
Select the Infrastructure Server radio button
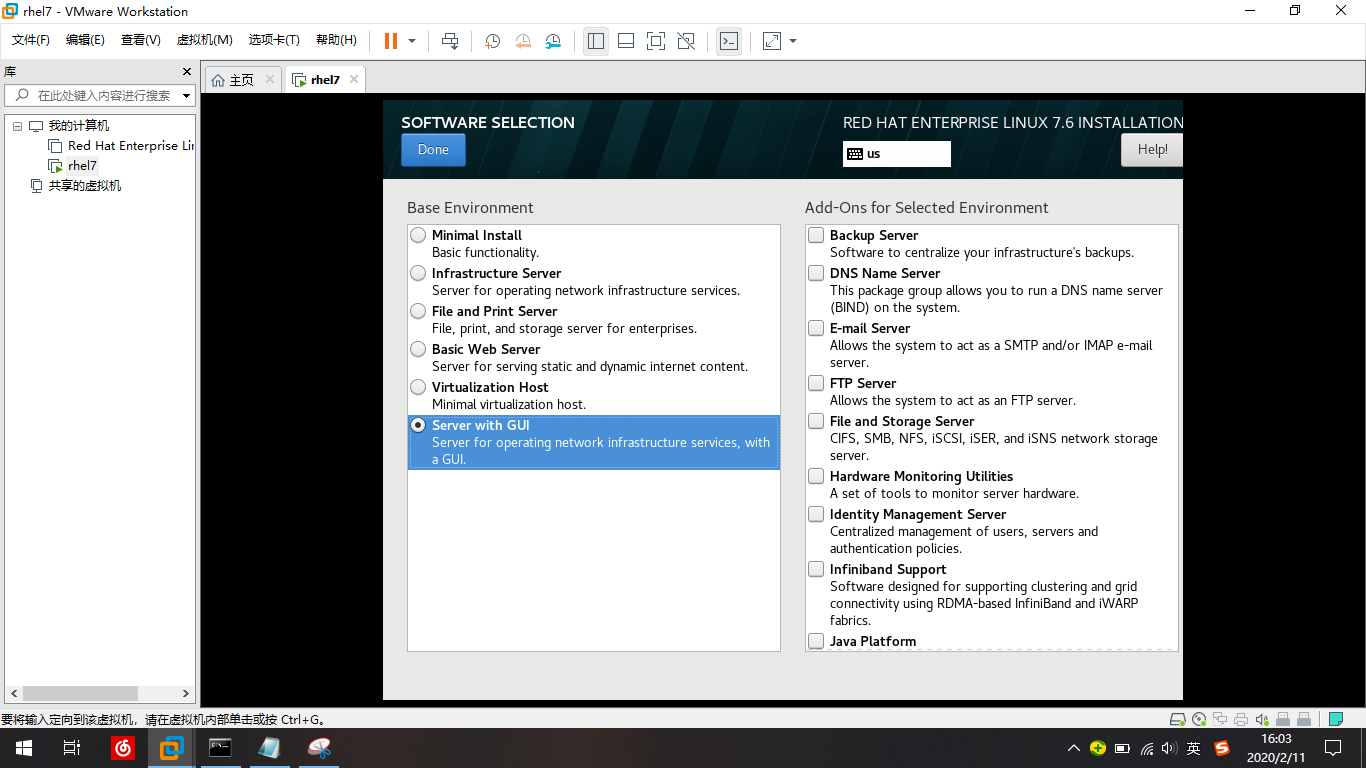point(418,273)
